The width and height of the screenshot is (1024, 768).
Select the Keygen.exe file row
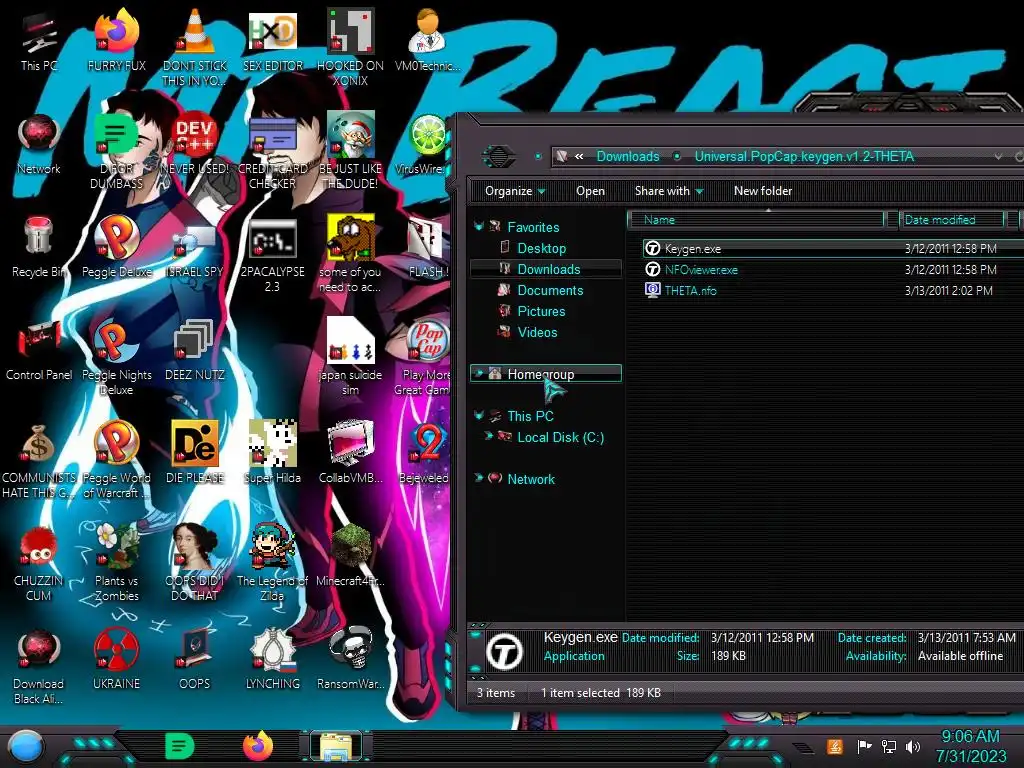[x=832, y=248]
